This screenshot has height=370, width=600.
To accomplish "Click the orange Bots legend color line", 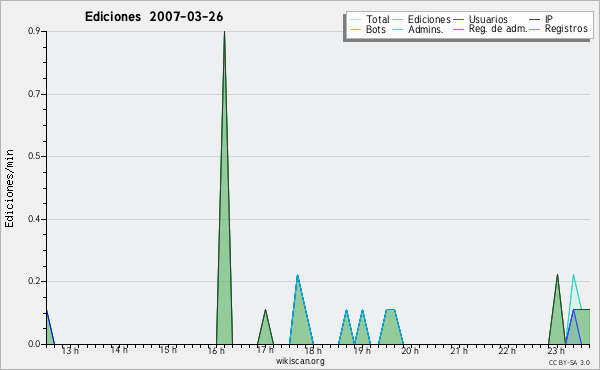I will [x=355, y=29].
